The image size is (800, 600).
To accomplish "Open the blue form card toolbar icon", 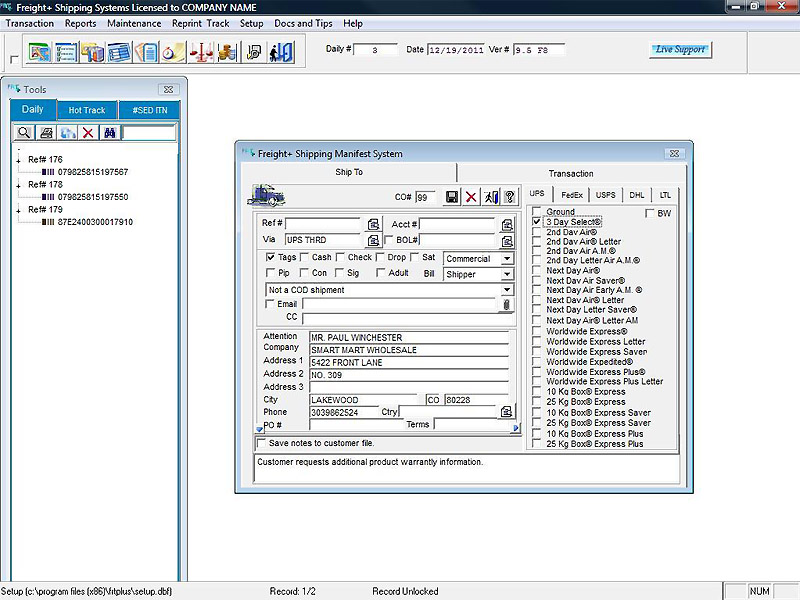I will (x=119, y=52).
